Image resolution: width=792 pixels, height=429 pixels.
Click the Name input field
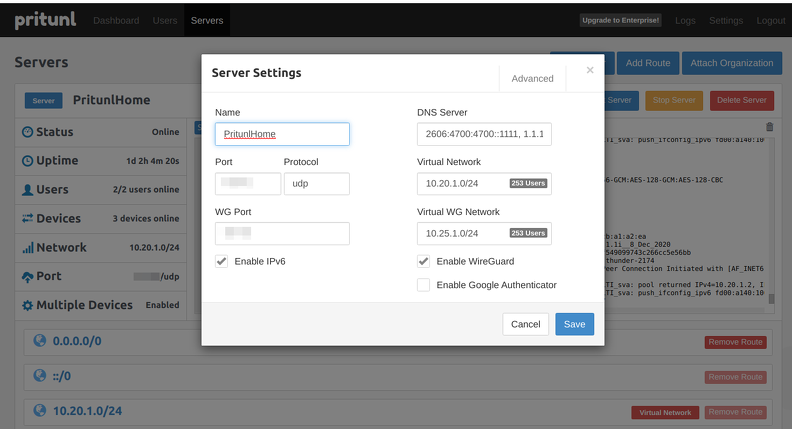282,134
